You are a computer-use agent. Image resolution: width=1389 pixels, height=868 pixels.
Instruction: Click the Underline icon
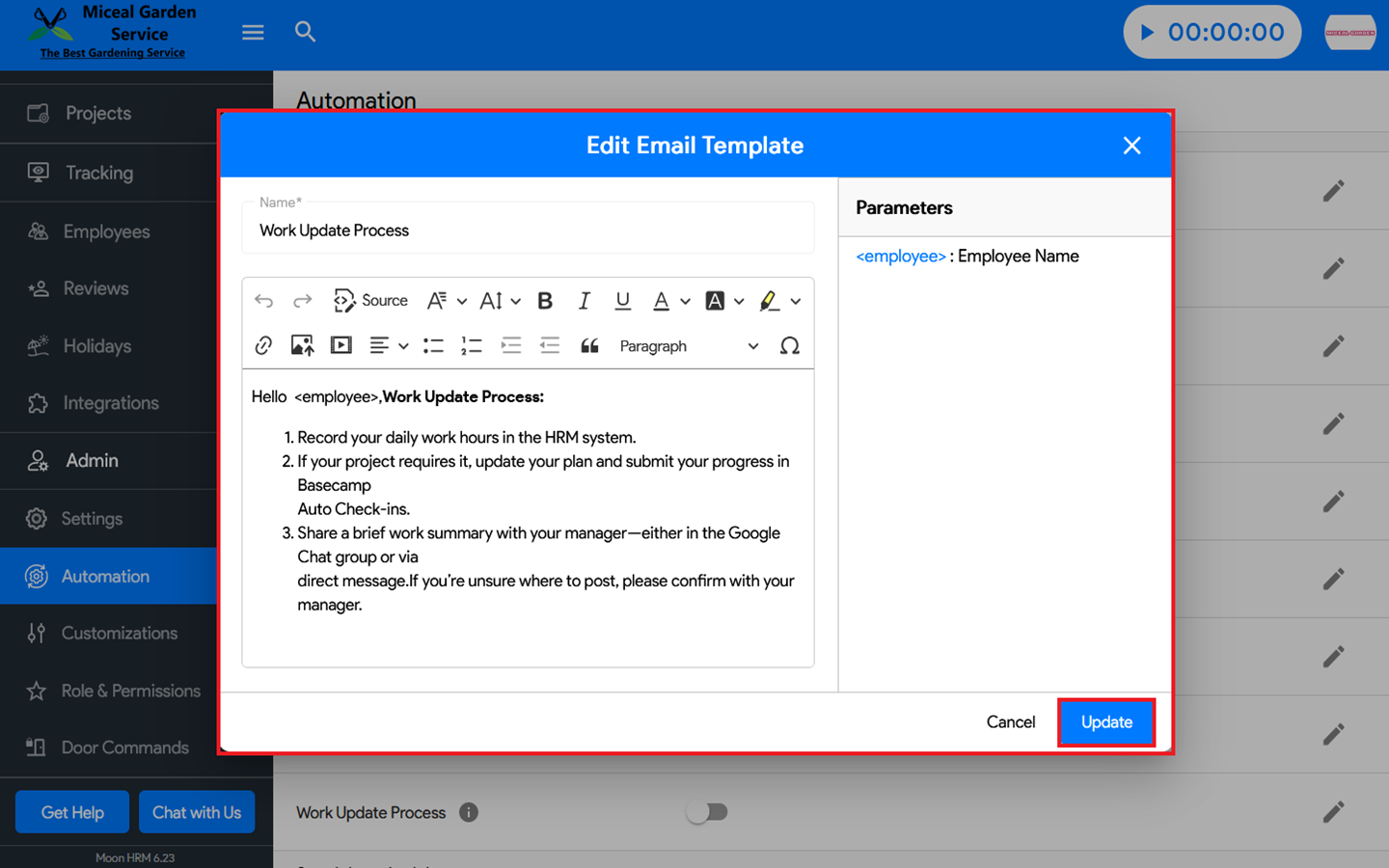[622, 301]
